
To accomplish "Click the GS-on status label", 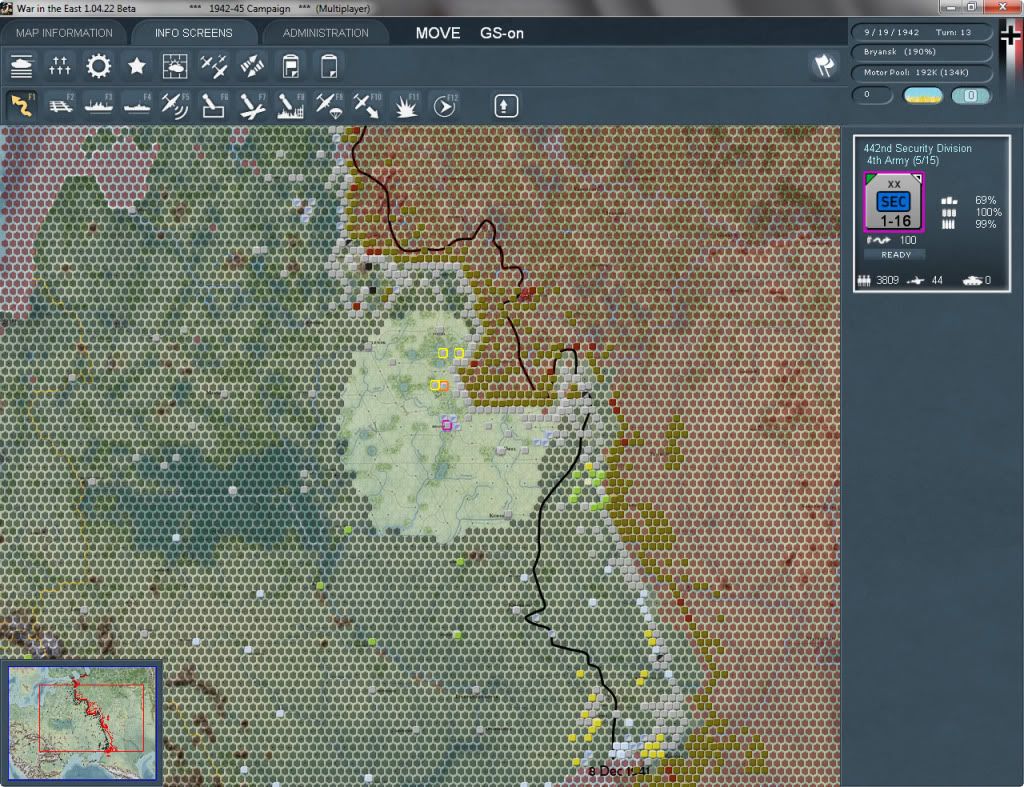I will 502,33.
